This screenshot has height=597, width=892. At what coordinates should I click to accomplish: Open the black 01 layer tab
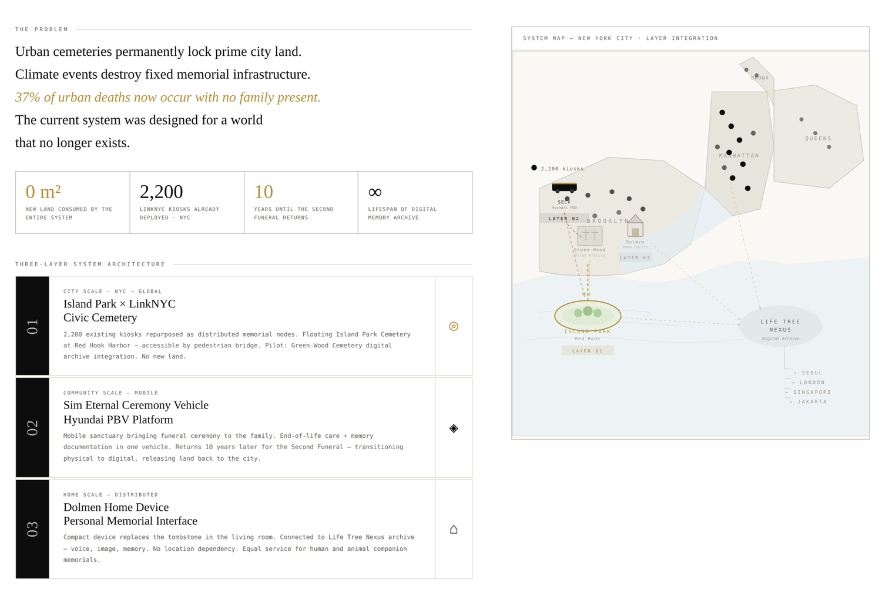pos(32,326)
